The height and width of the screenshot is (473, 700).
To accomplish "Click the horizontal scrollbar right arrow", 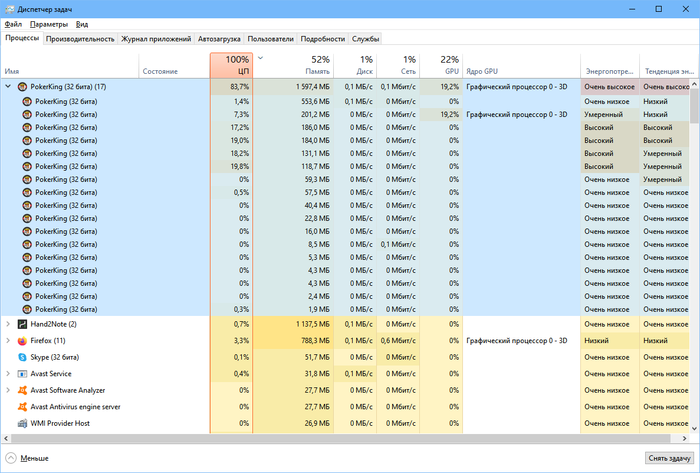I will 684,438.
